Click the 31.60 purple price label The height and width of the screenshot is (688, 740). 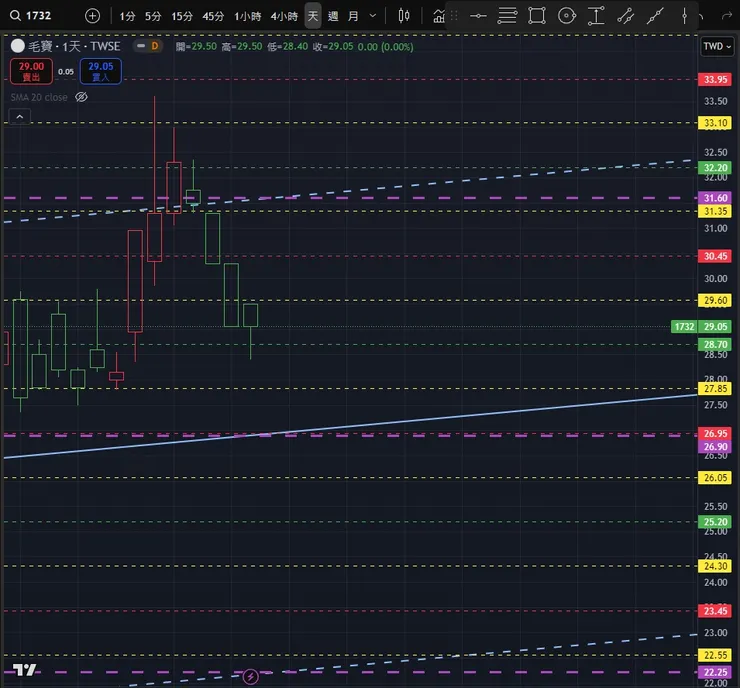[x=715, y=198]
